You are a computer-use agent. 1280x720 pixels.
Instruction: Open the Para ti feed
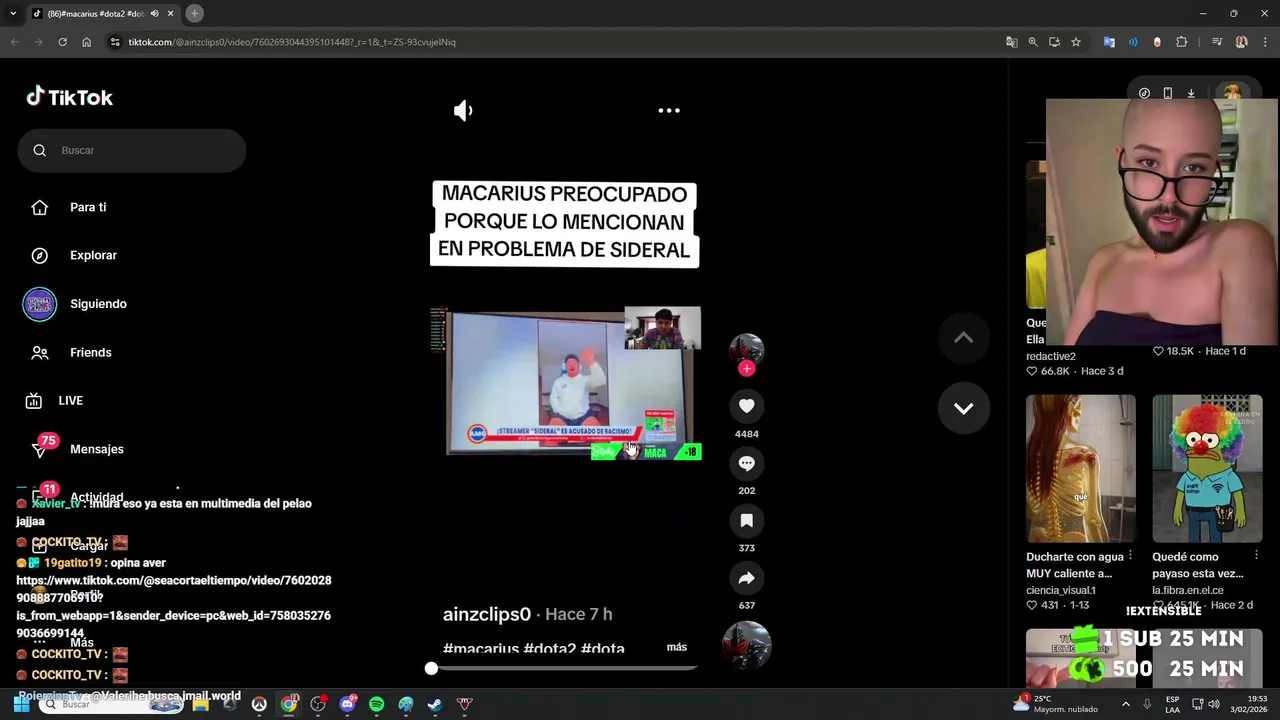click(88, 207)
